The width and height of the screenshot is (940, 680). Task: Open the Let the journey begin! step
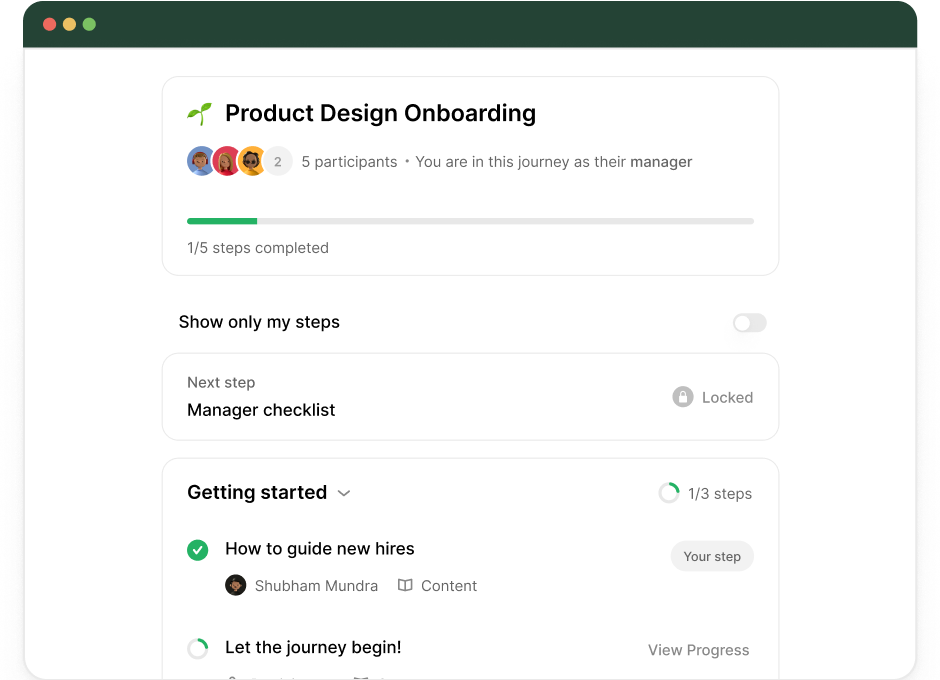(x=313, y=647)
